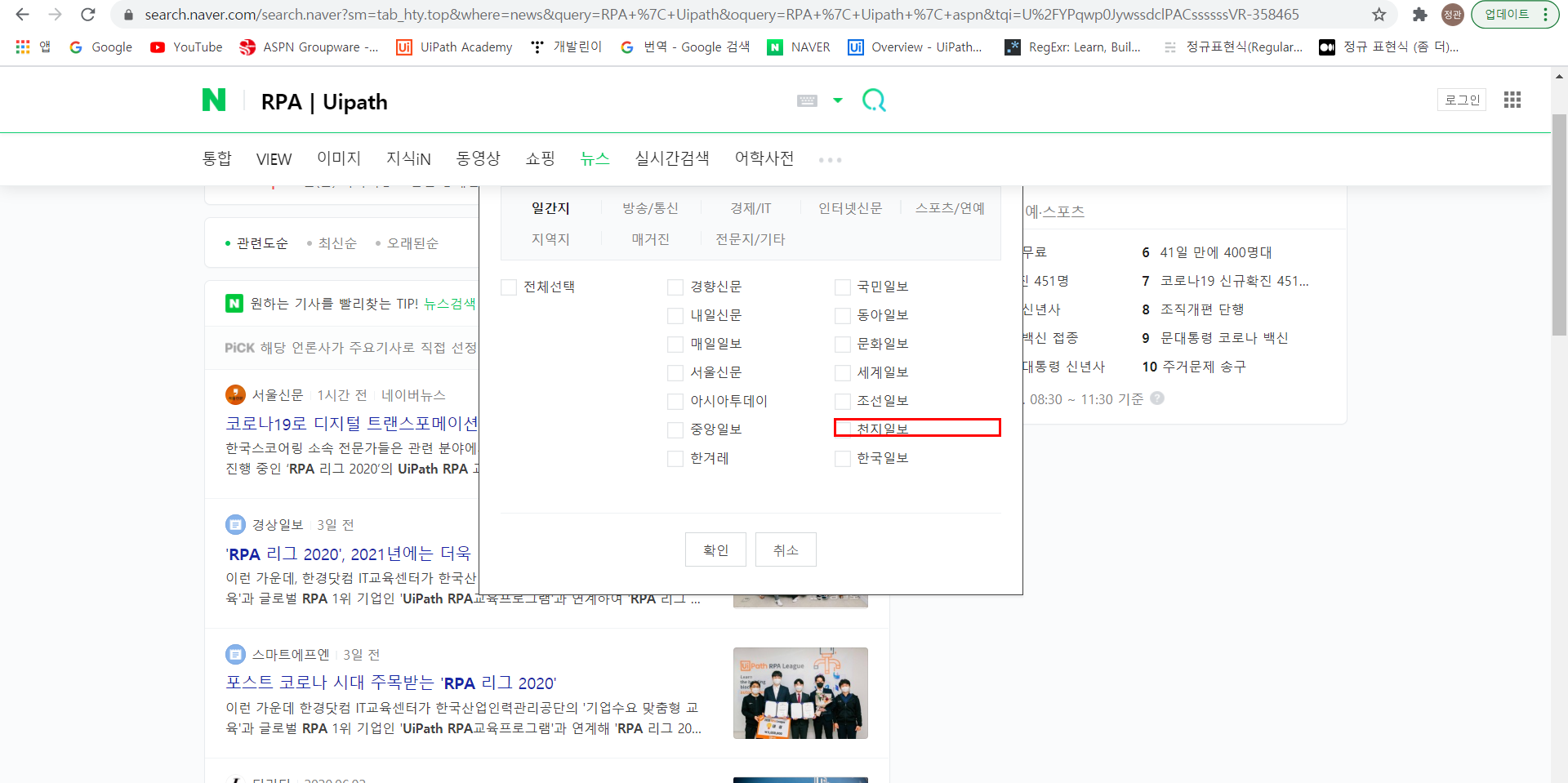Check the 전체선택 checkbox

tap(509, 287)
